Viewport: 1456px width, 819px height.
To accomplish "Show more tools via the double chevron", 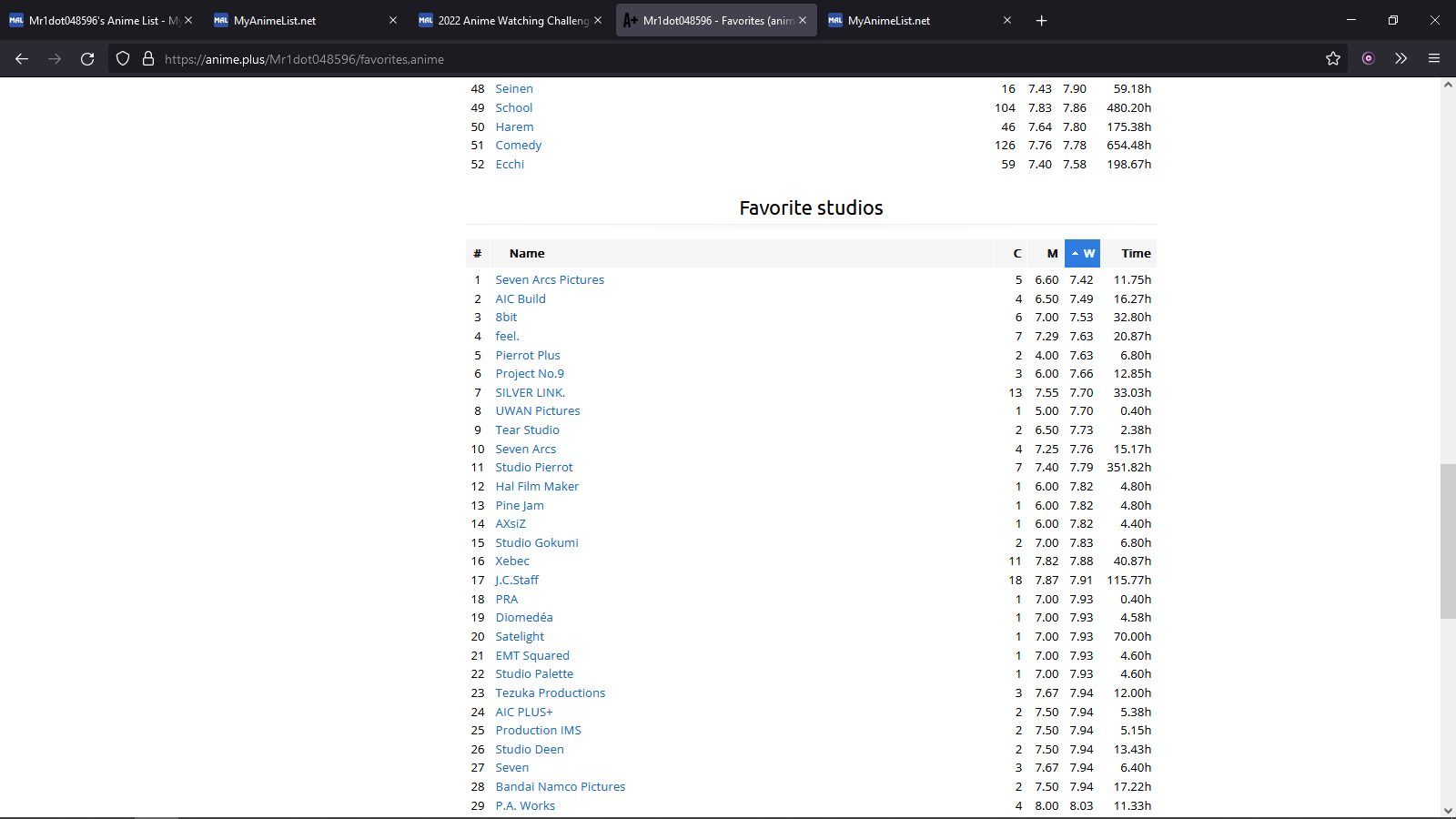I will coord(1400,59).
